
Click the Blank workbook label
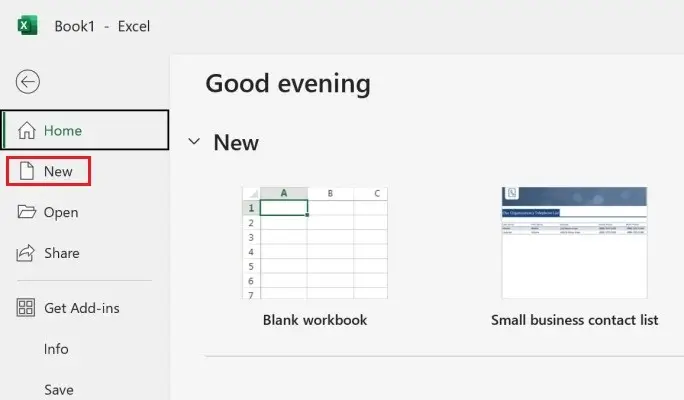[x=315, y=320]
